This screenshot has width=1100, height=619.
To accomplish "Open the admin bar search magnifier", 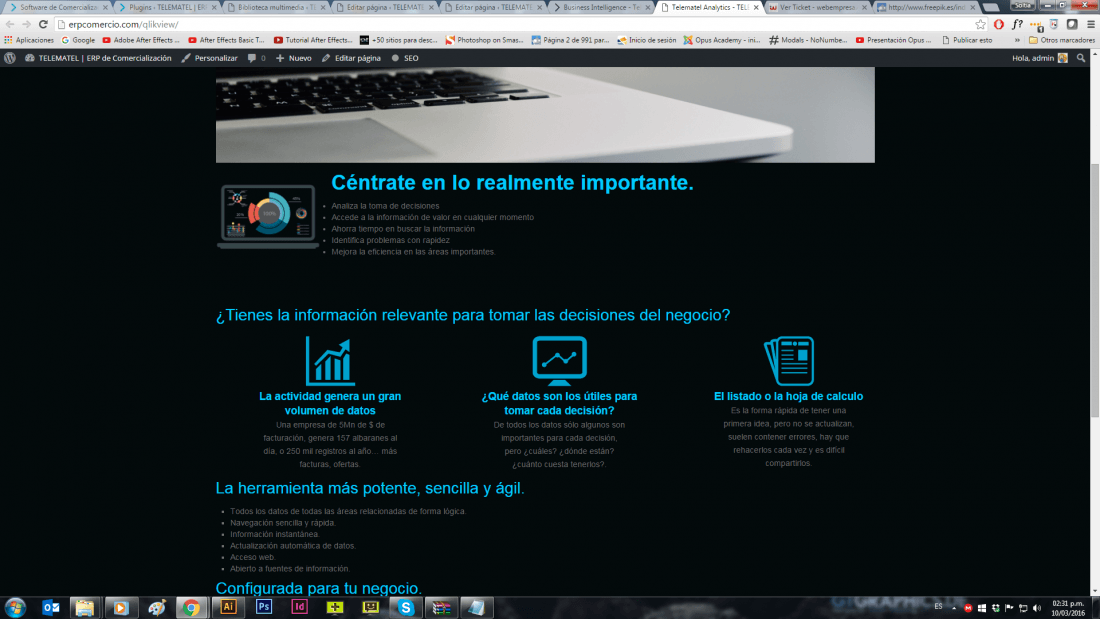I will 1081,58.
